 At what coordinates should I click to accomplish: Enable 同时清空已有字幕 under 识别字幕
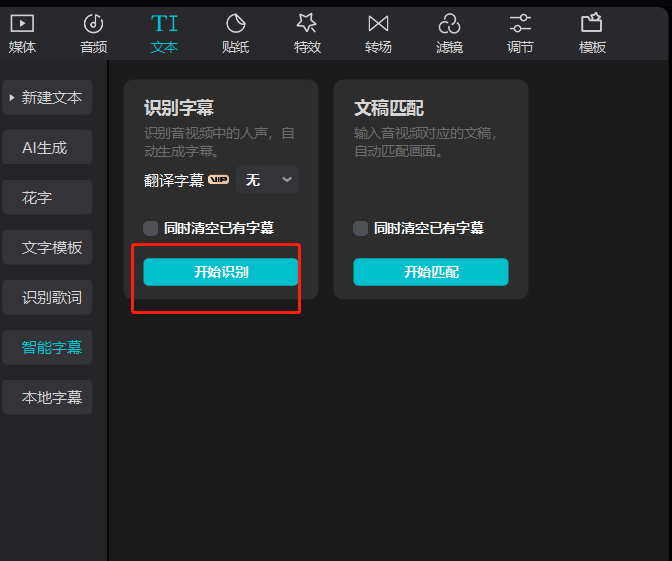click(x=151, y=228)
